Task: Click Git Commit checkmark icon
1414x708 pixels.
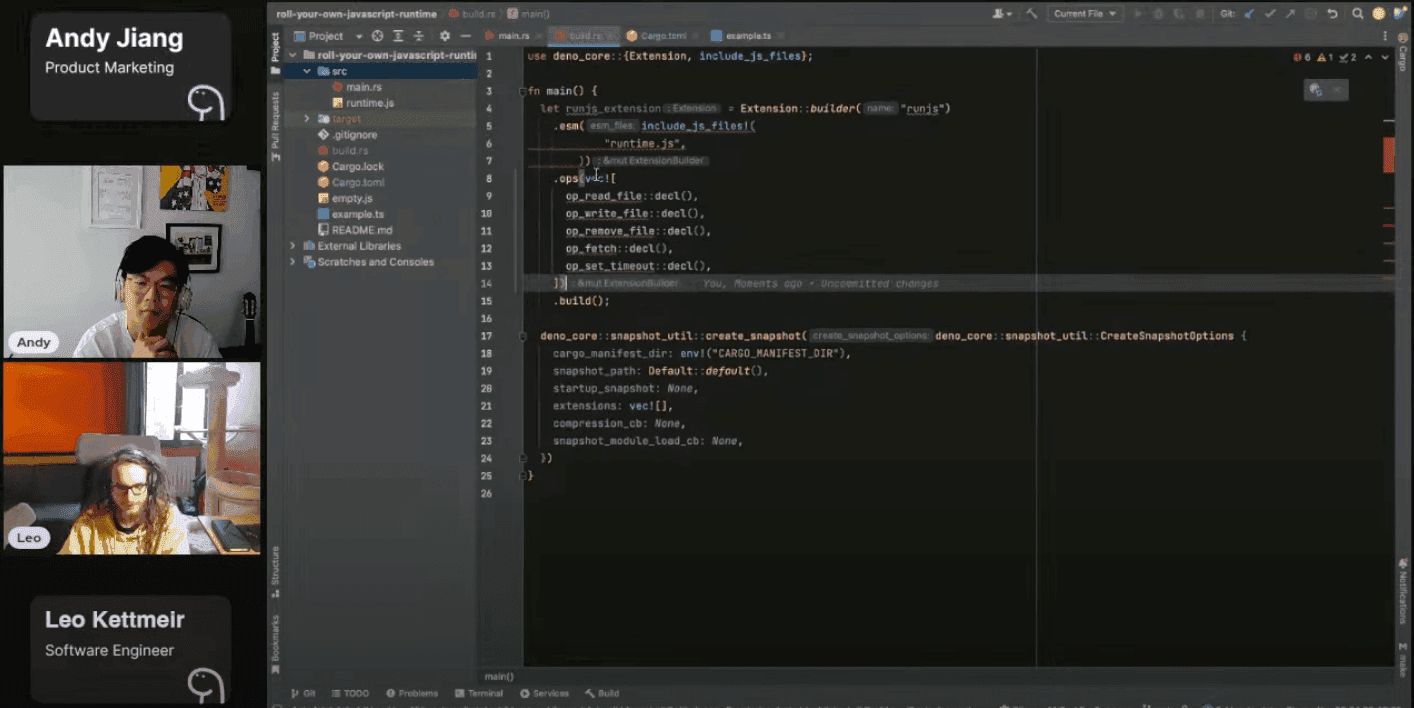Action: tap(1270, 14)
